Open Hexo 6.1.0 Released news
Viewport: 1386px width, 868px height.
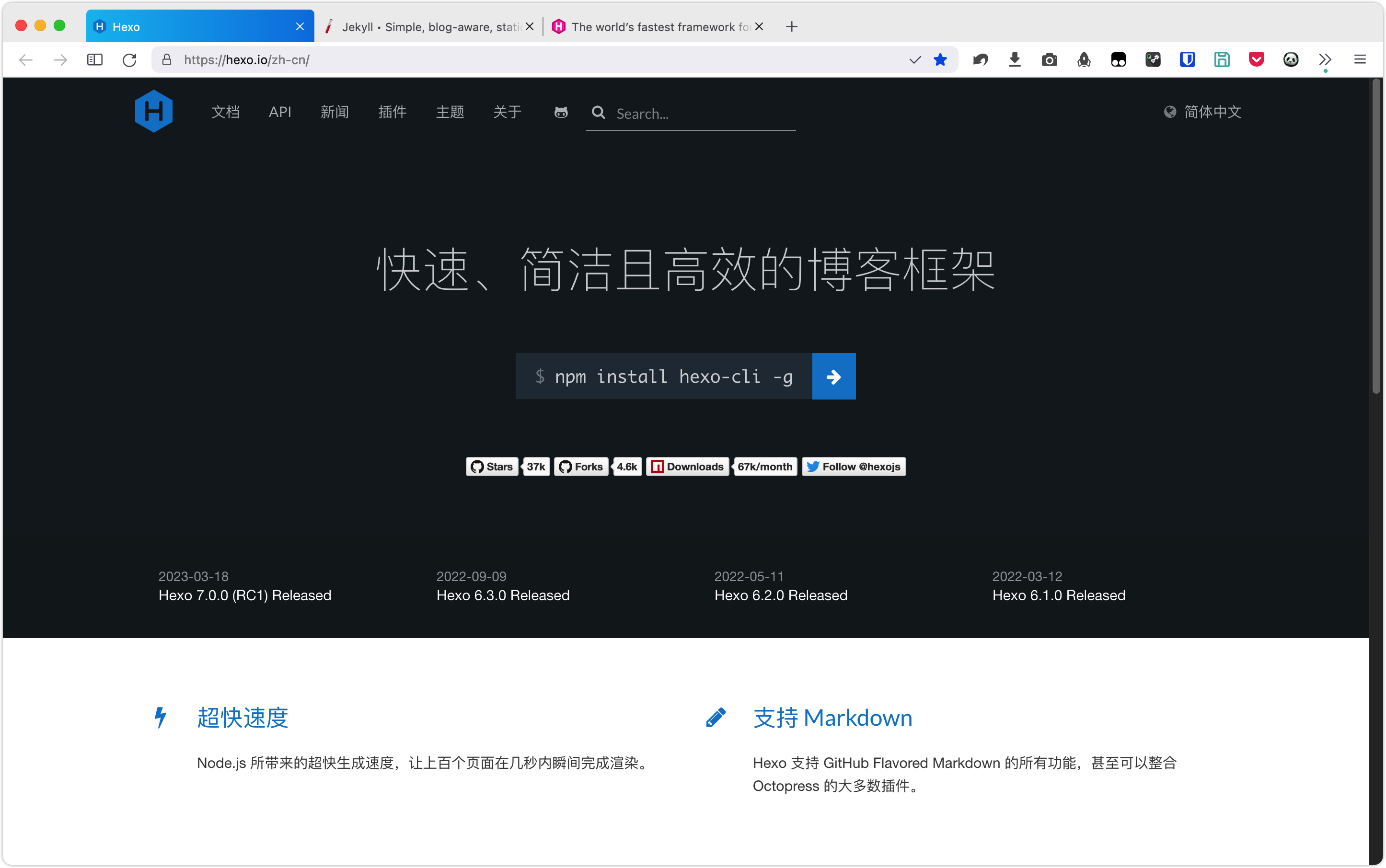(1059, 595)
